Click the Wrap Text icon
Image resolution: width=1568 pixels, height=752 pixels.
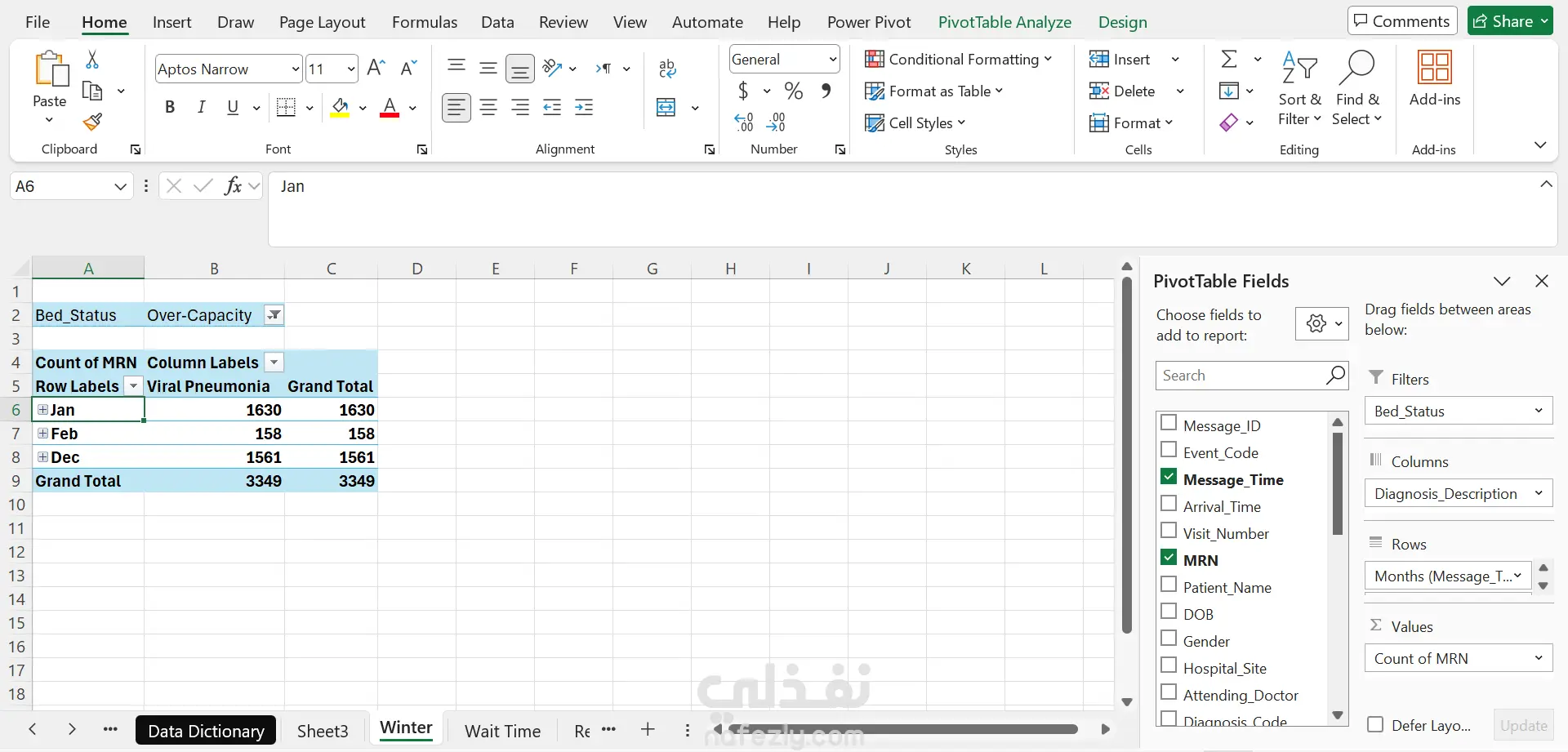(667, 69)
